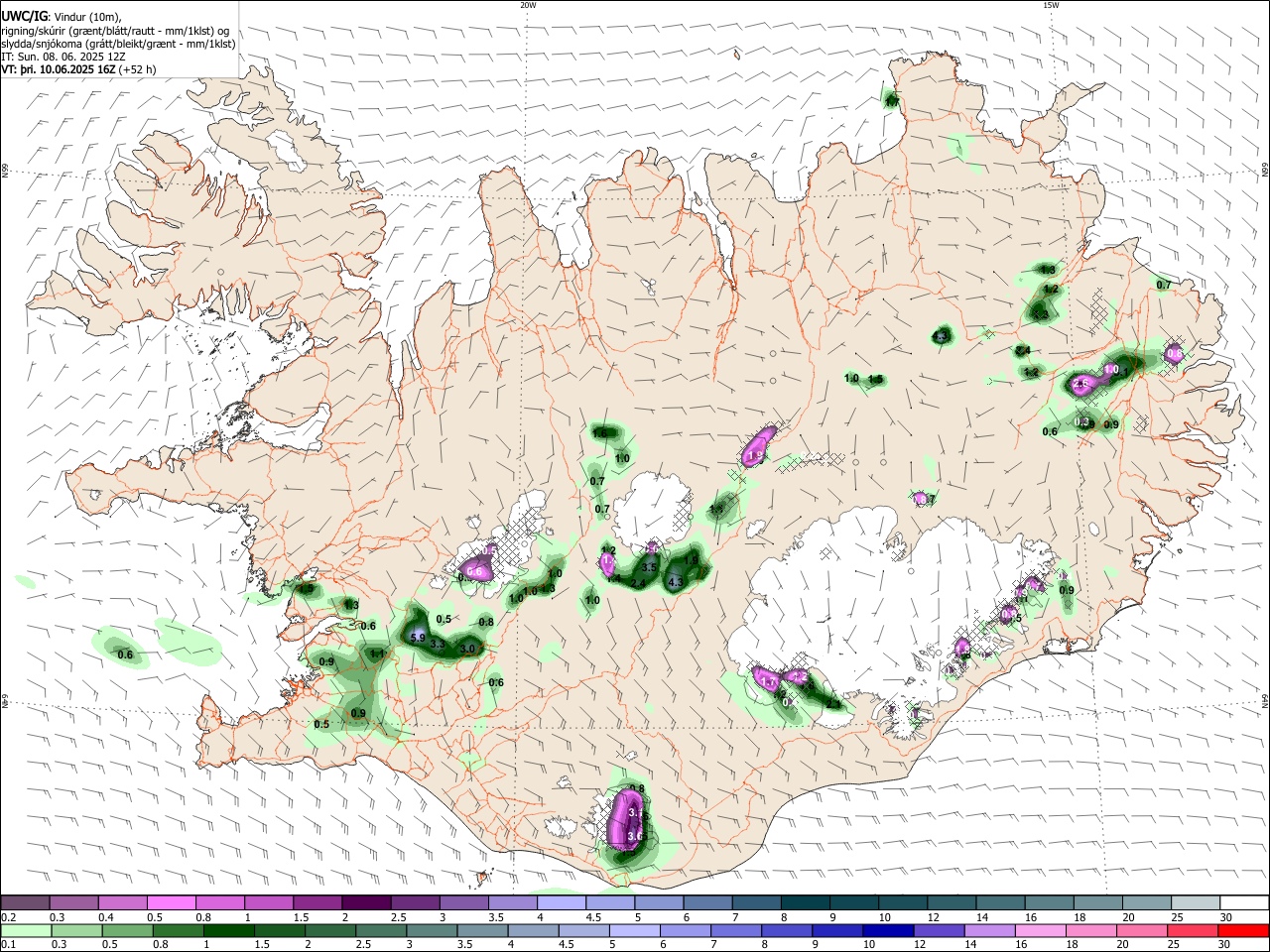Pick the upper legend swatch between 0.2 and 0.3
Image resolution: width=1270 pixels, height=952 pixels.
(25, 902)
